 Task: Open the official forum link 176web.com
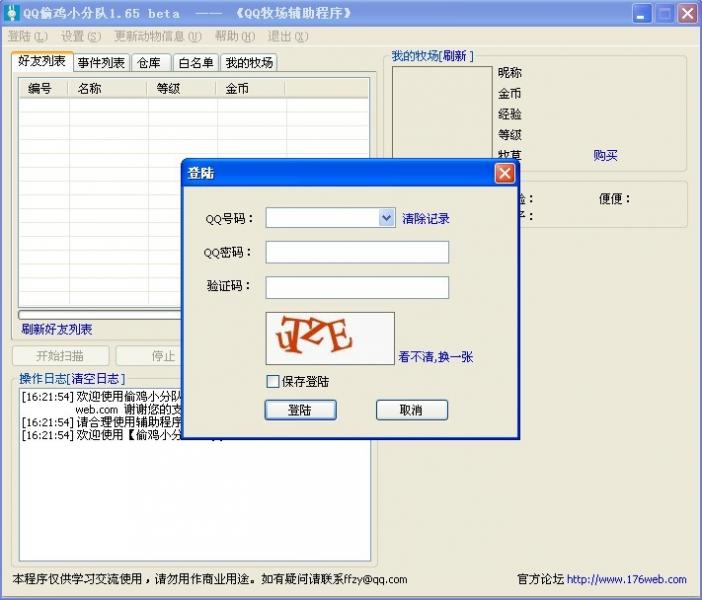[626, 579]
